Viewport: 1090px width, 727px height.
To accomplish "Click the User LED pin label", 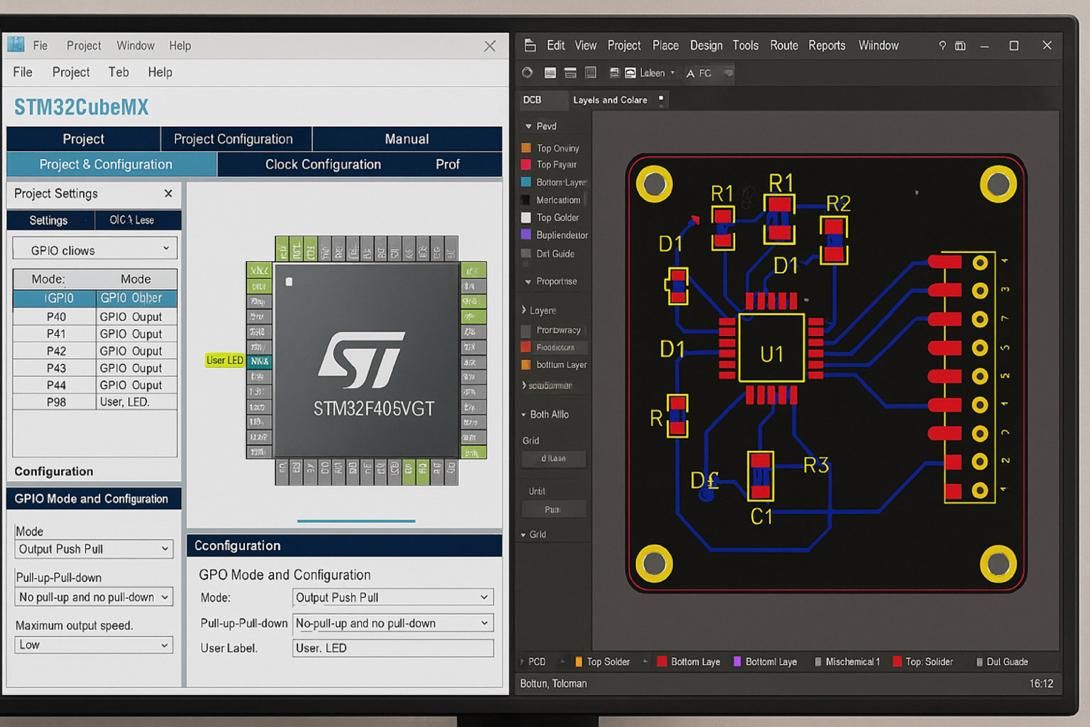I will click(225, 360).
